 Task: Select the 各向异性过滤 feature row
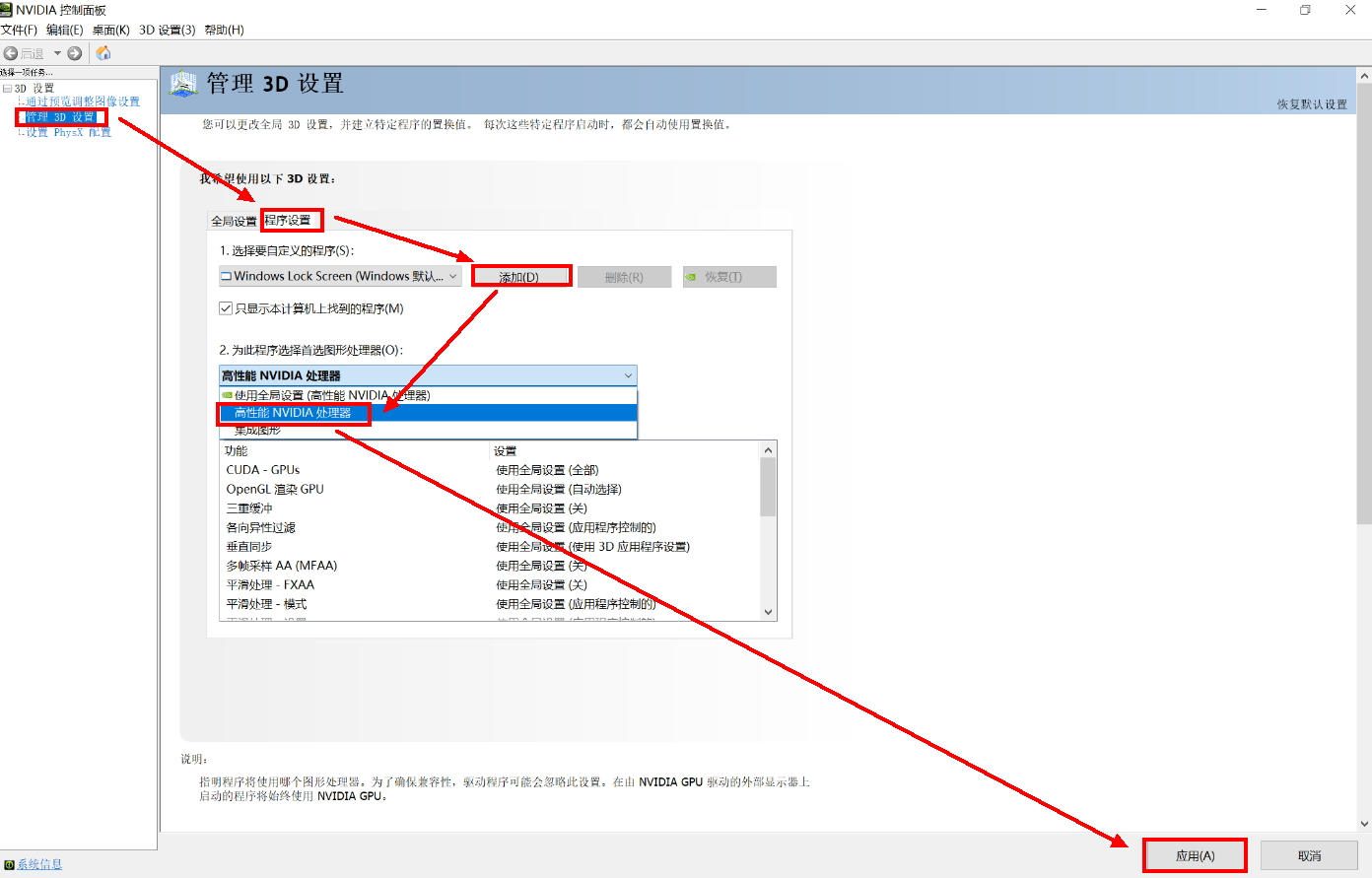(490, 528)
